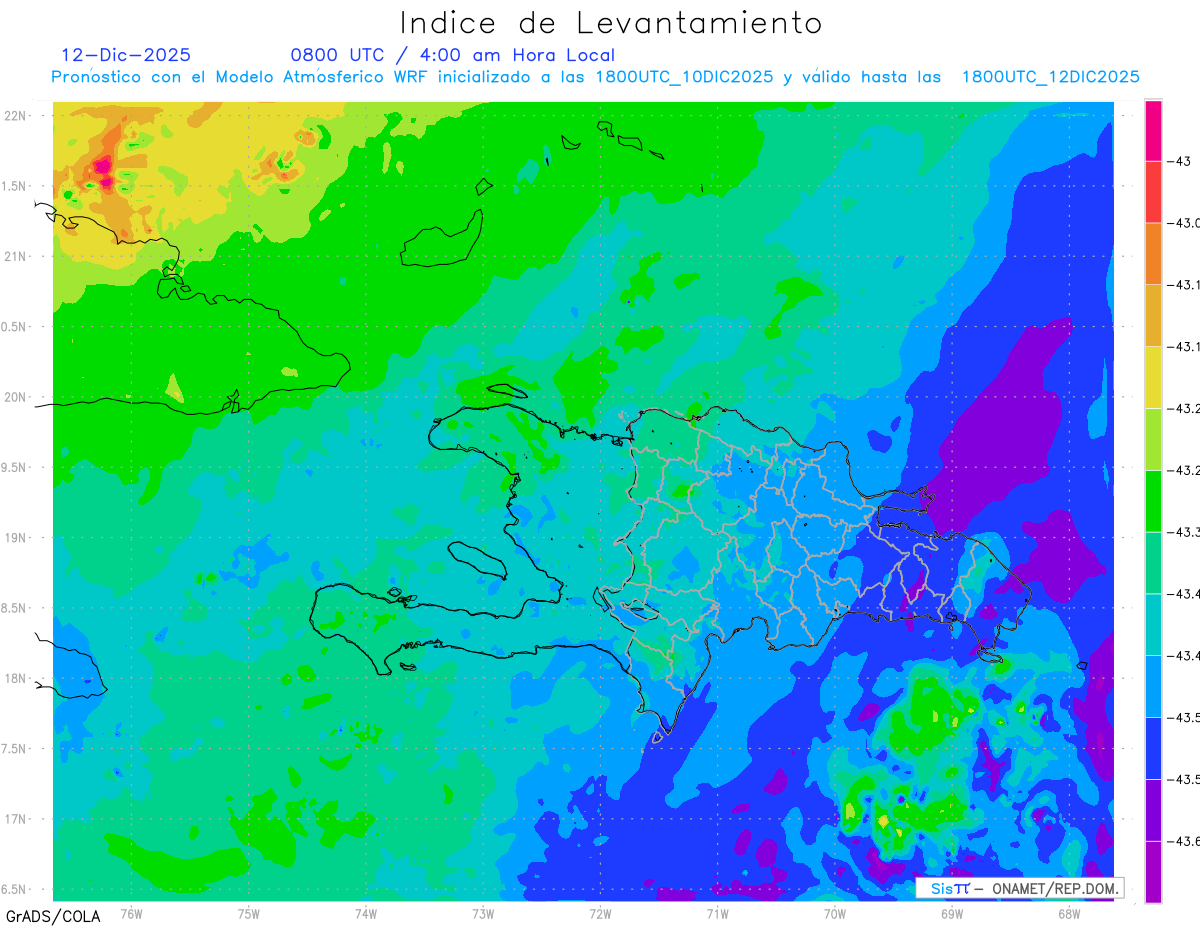Click the date label '12-Dic-2025'
The height and width of the screenshot is (927, 1200).
pos(126,55)
